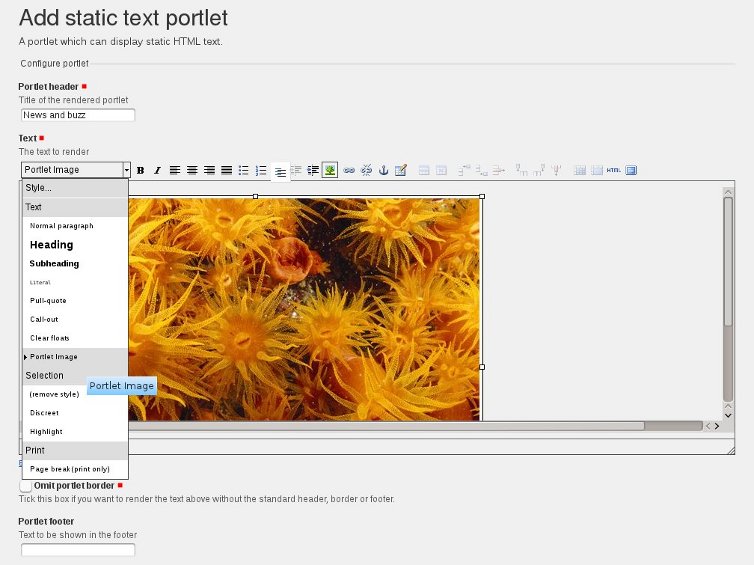Align text left in editor
Viewport: 754px width, 565px height.
pyautogui.click(x=175, y=171)
